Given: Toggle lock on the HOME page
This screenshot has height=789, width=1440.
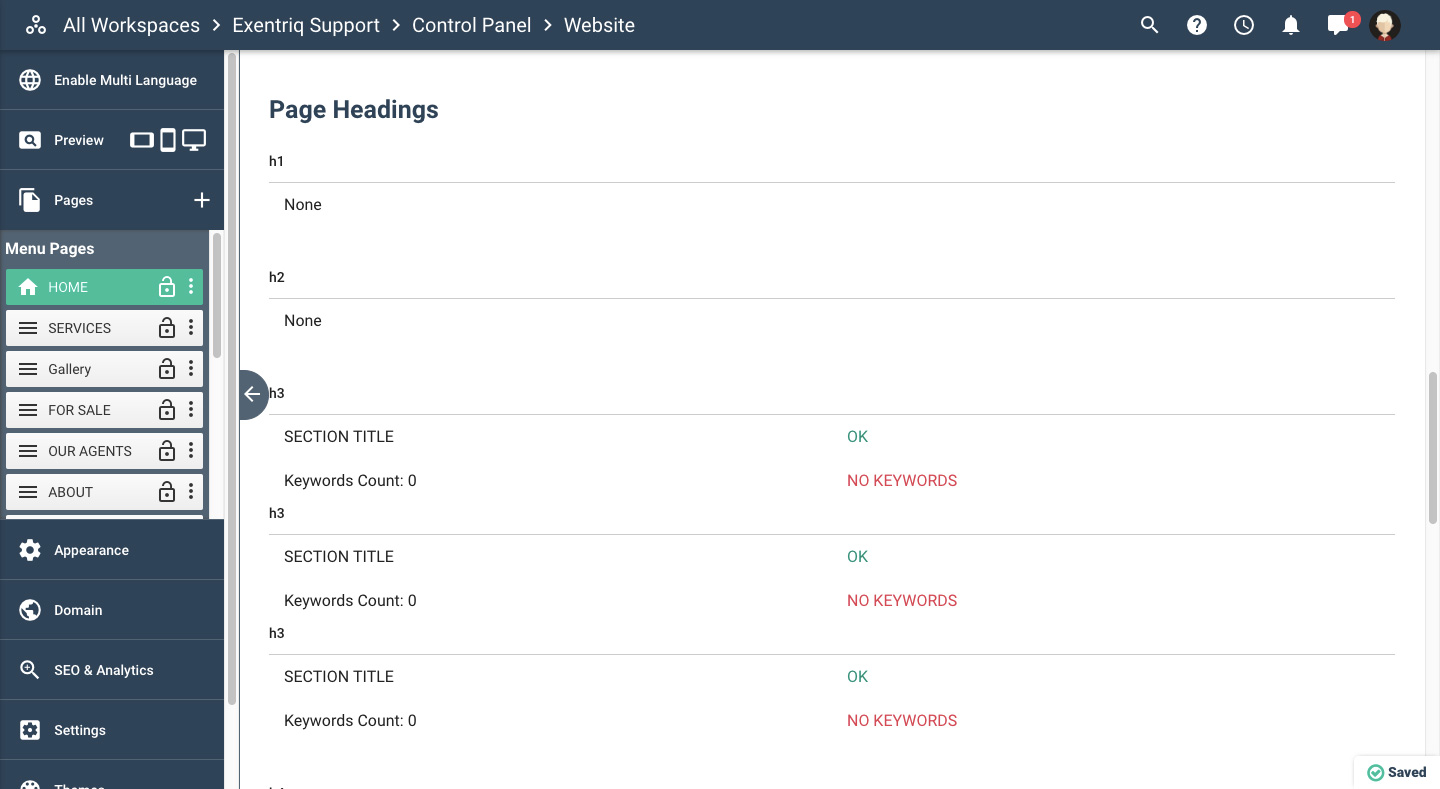Looking at the screenshot, I should [167, 287].
